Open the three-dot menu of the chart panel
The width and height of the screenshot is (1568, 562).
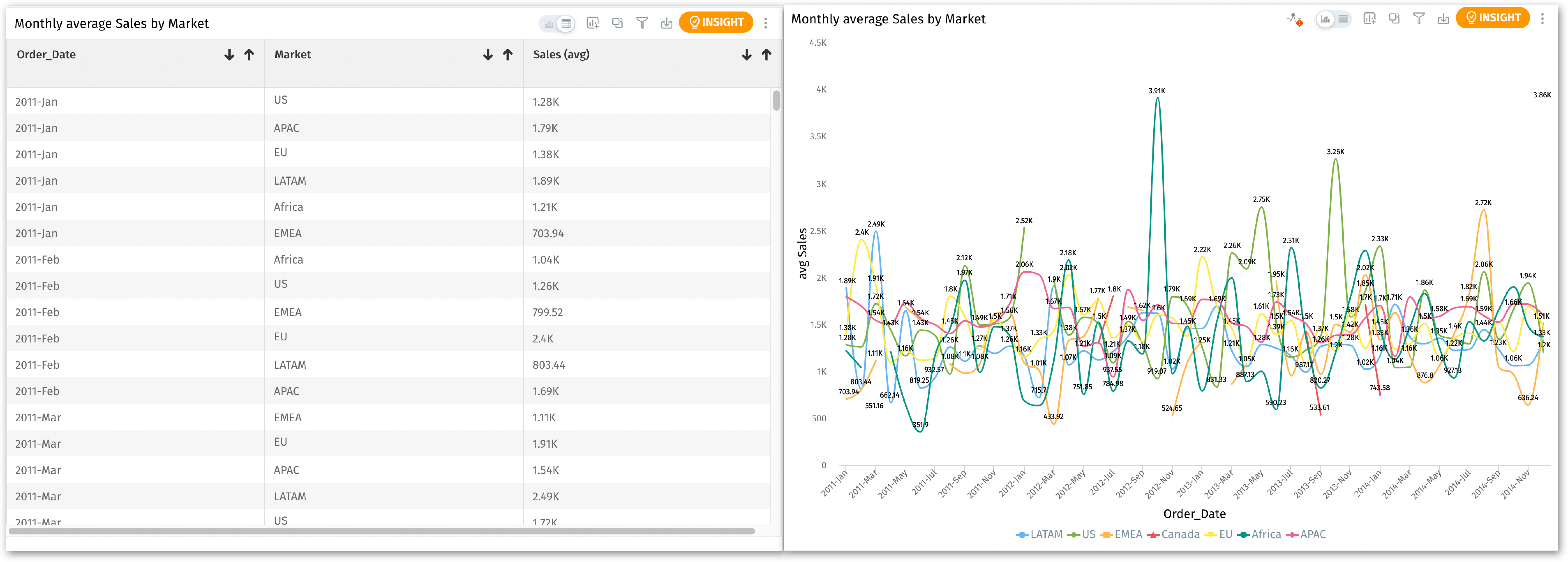(x=1543, y=19)
